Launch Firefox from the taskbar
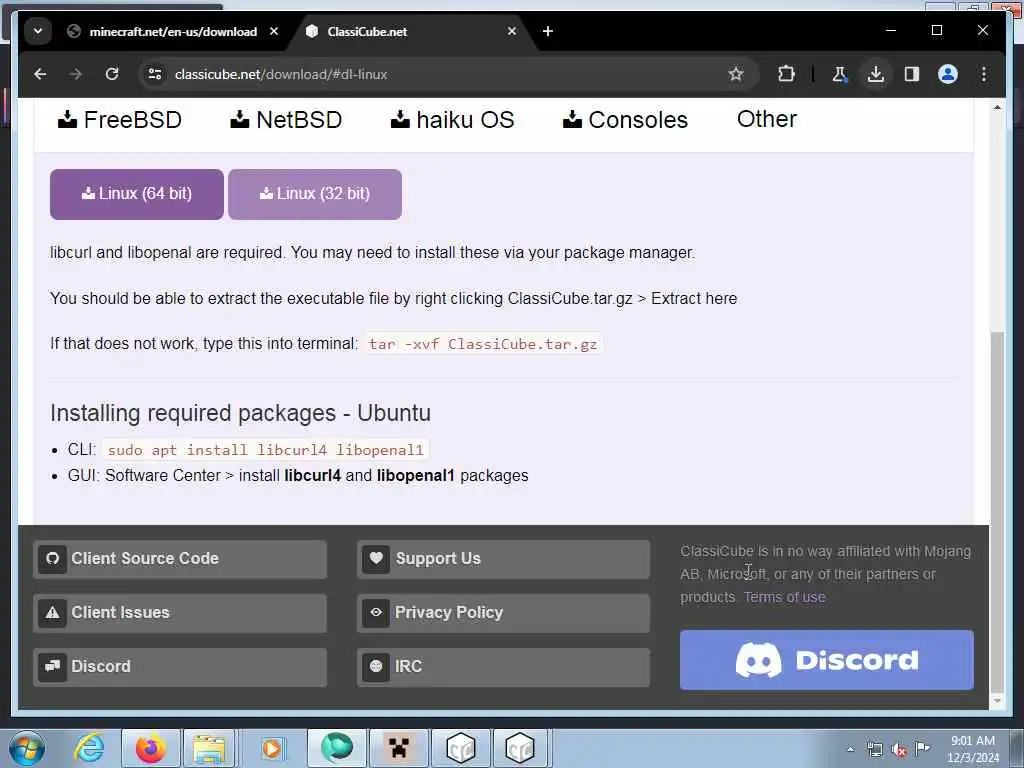This screenshot has height=768, width=1024. 150,748
